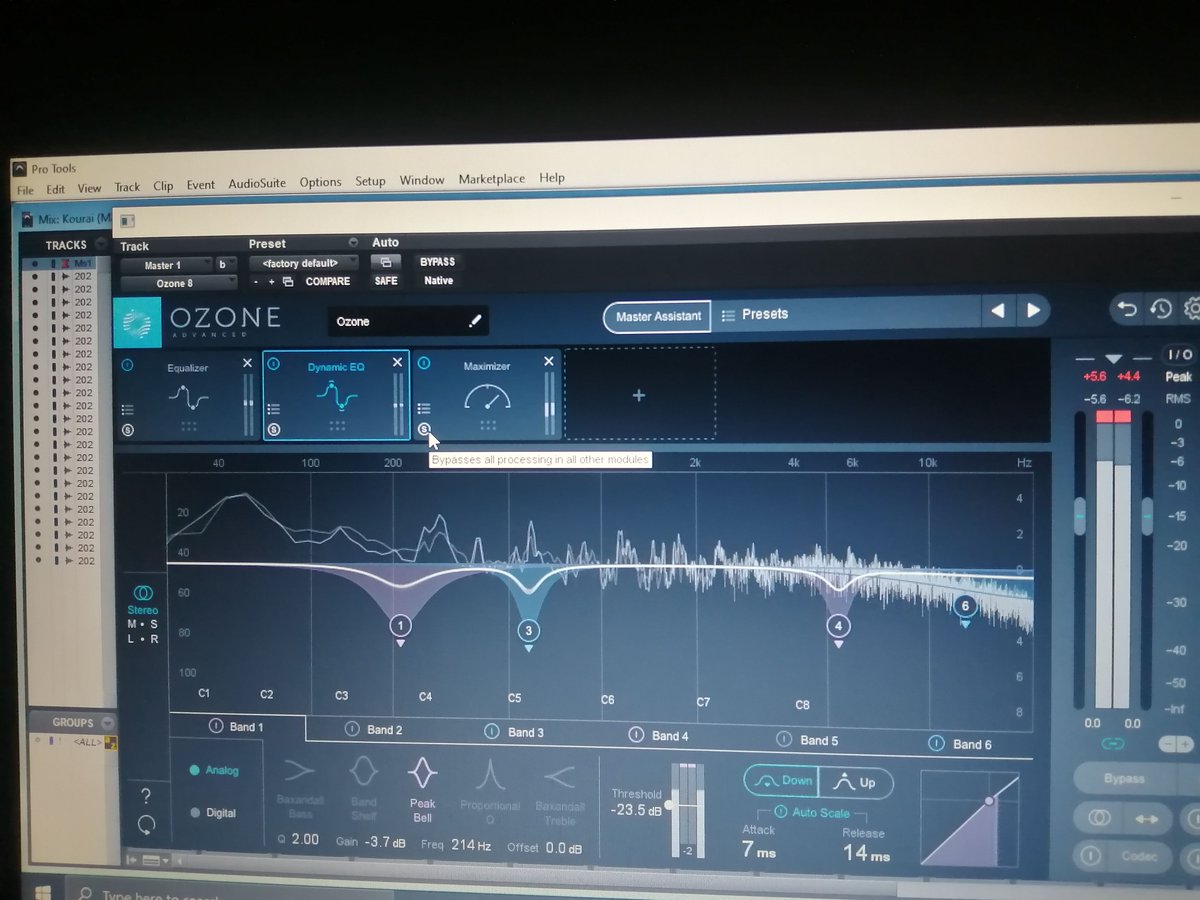This screenshot has height=900, width=1200.
Task: Edit preset name with pencil icon
Action: coord(475,321)
